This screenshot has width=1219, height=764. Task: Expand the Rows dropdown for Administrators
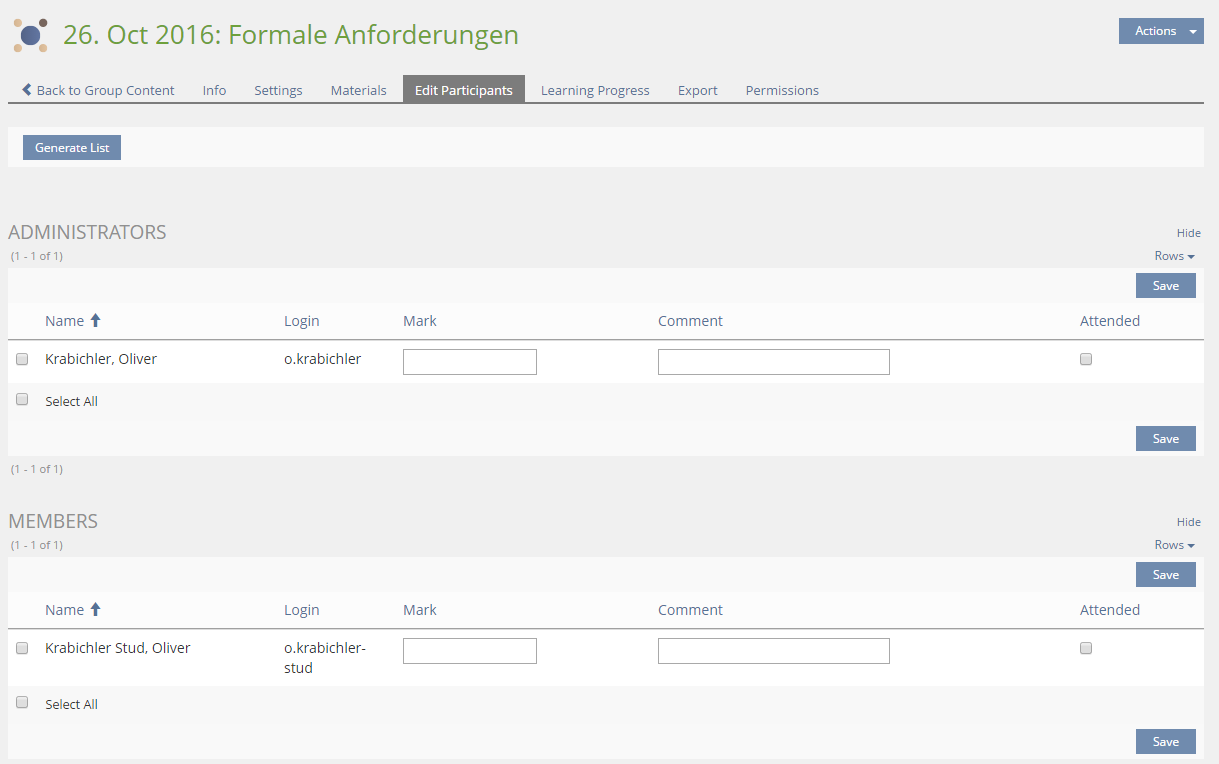(1174, 256)
